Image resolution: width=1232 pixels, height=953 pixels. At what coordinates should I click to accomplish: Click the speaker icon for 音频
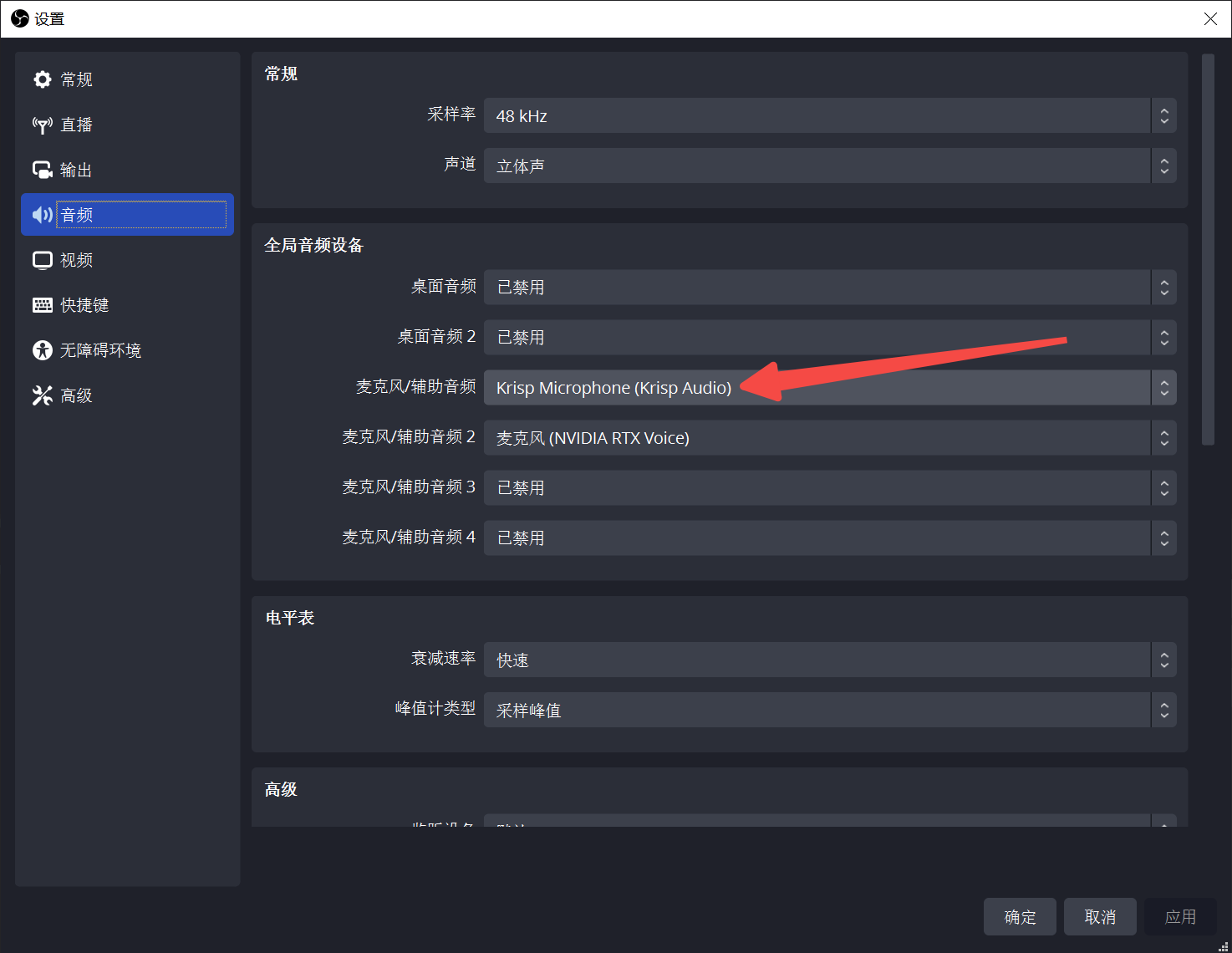(42, 215)
